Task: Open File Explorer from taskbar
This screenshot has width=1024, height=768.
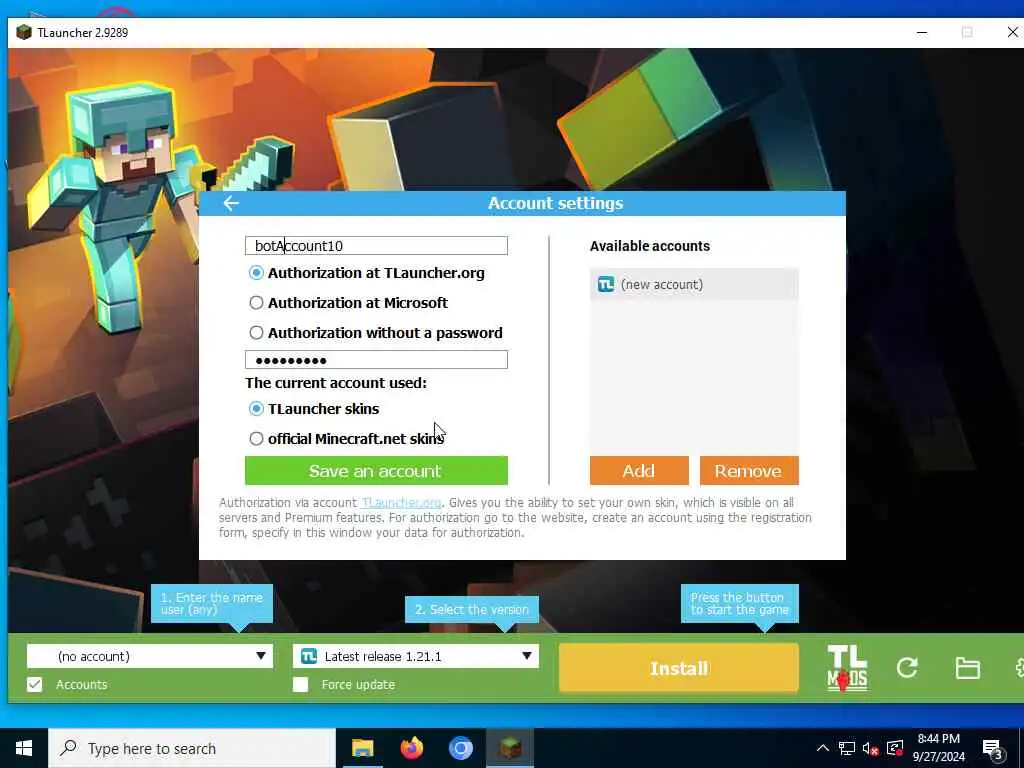Action: [x=362, y=748]
